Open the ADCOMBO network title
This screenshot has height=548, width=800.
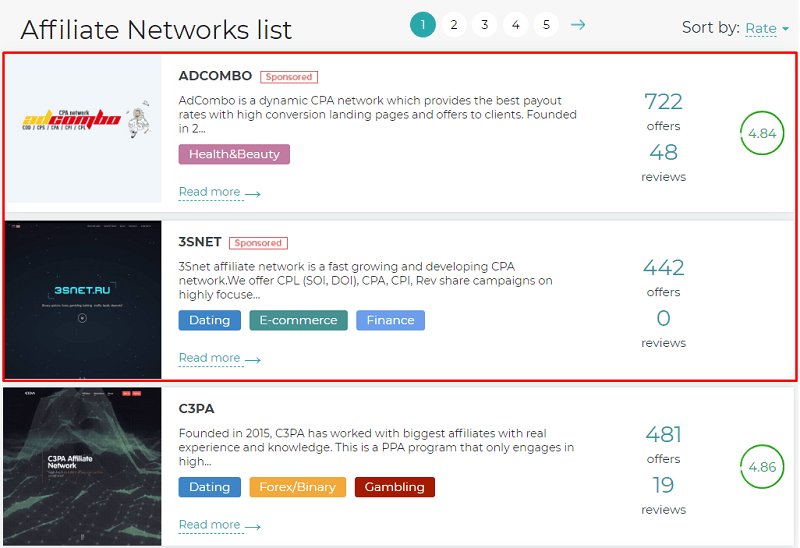point(215,76)
